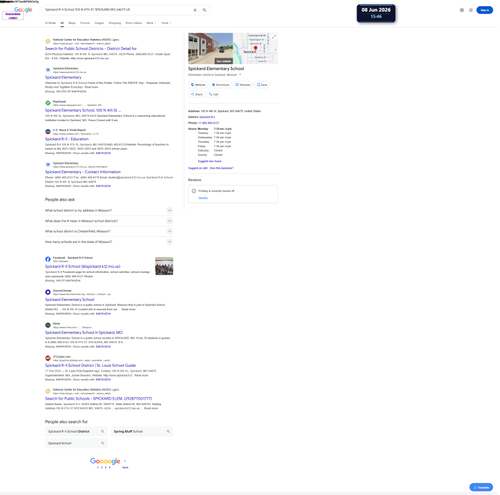Open the DonorsChoose 'Spickard Elementary School' result
Image resolution: width=500 pixels, height=495 pixels.
pyautogui.click(x=69, y=300)
